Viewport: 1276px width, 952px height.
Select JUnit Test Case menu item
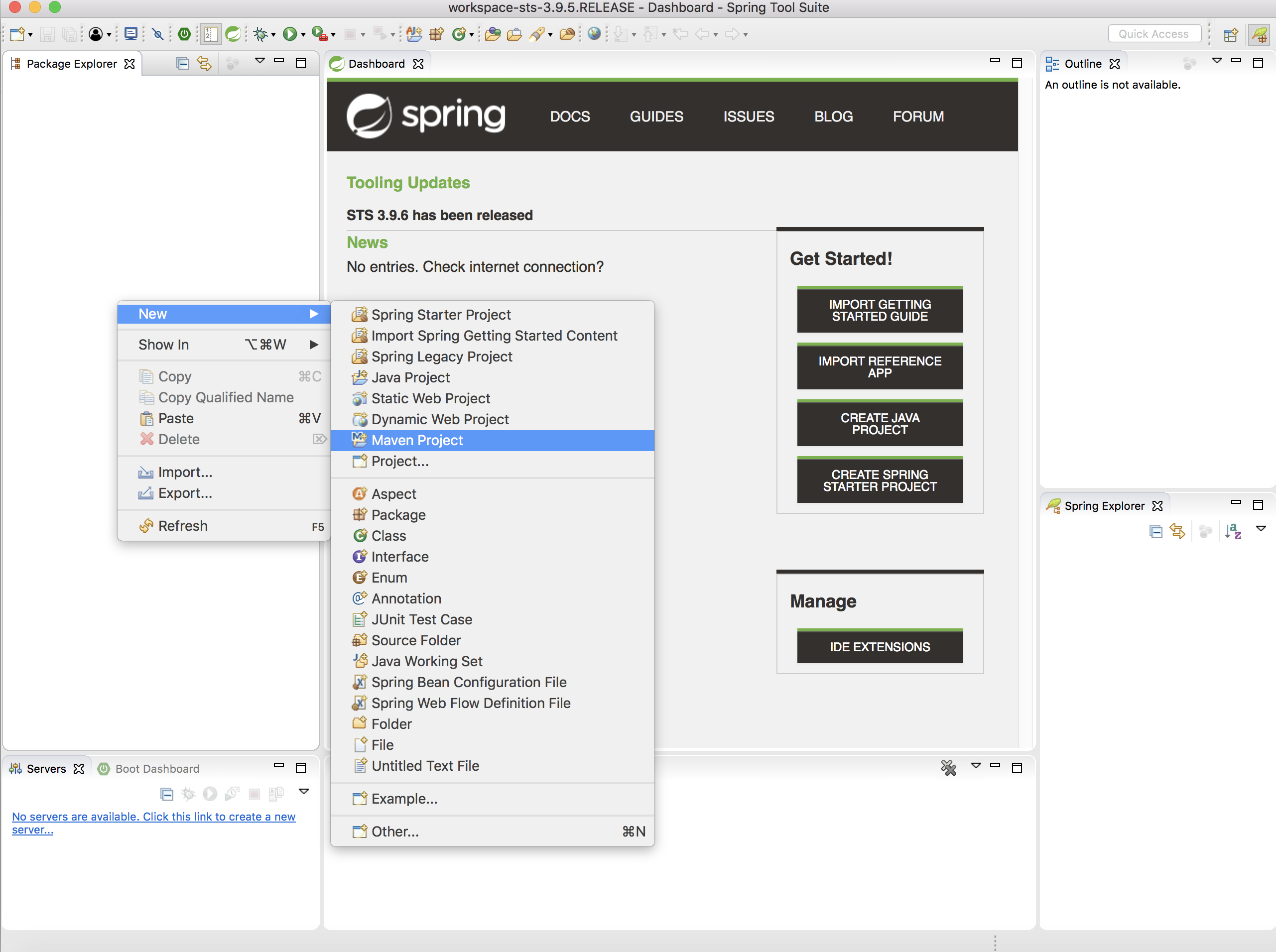tap(493, 619)
